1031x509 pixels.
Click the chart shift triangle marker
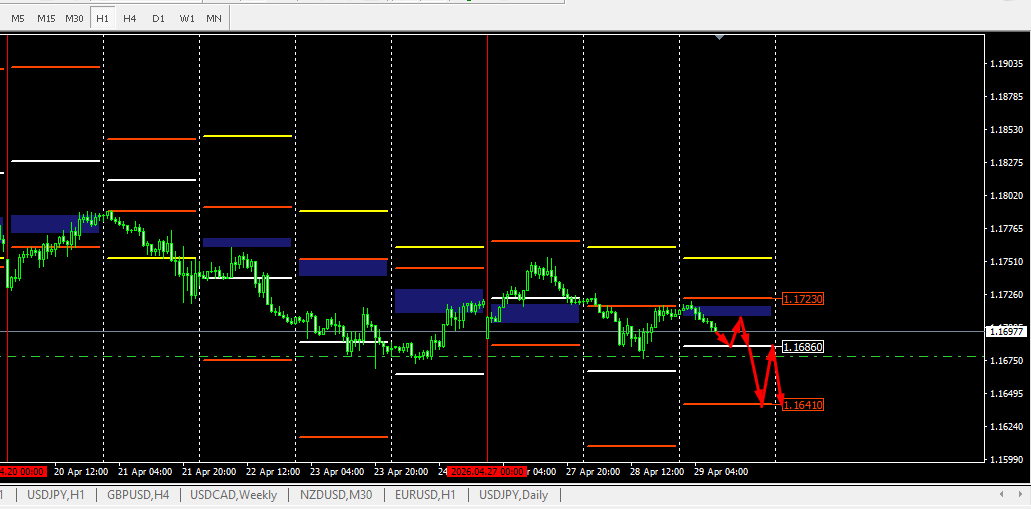point(719,37)
